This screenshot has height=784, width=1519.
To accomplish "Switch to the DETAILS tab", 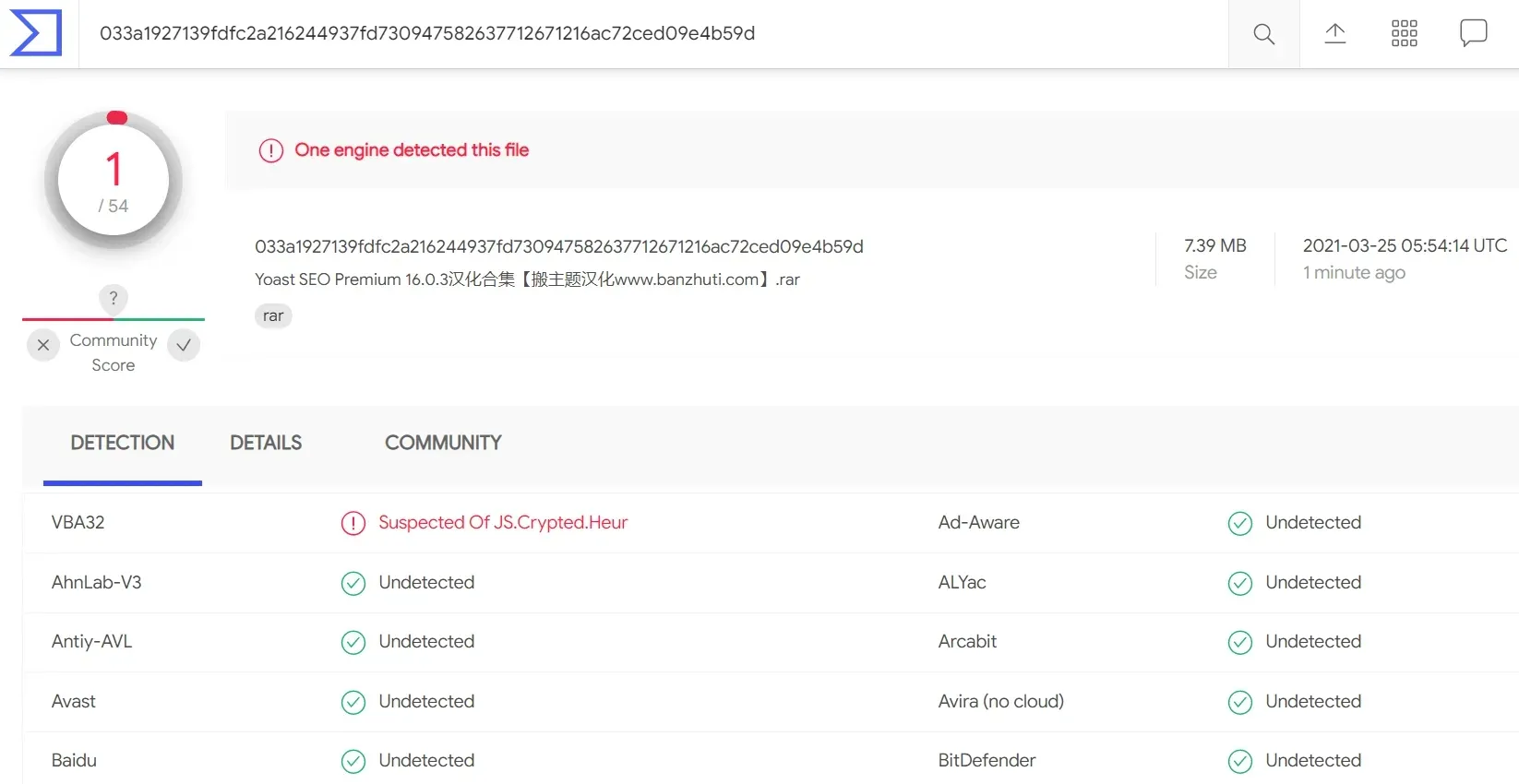I will [266, 443].
